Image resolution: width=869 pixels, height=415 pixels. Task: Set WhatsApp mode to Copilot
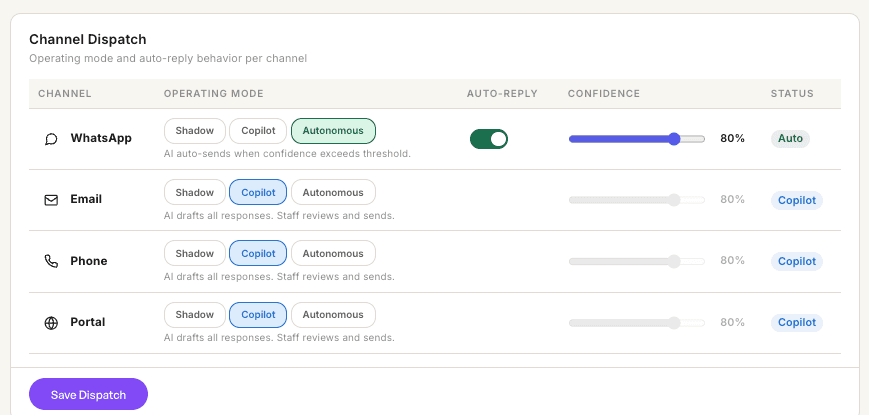[x=258, y=131]
